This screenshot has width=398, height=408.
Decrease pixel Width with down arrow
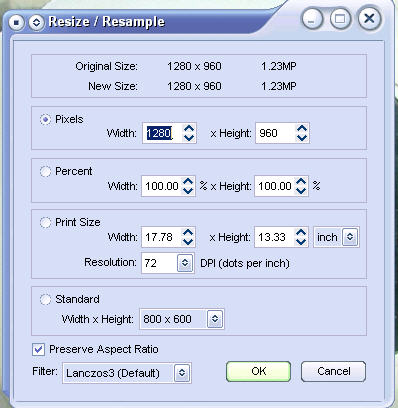[189, 137]
